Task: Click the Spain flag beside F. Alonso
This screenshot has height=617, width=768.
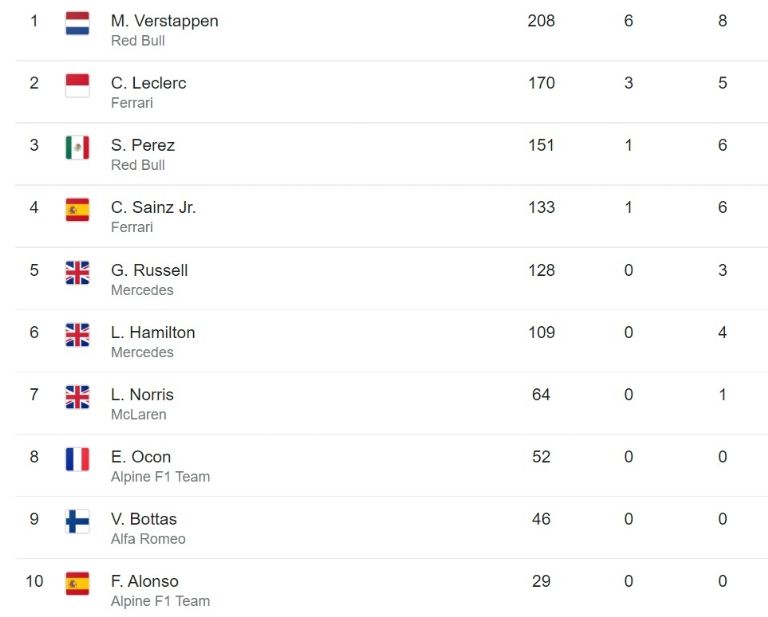Action: pyautogui.click(x=77, y=583)
